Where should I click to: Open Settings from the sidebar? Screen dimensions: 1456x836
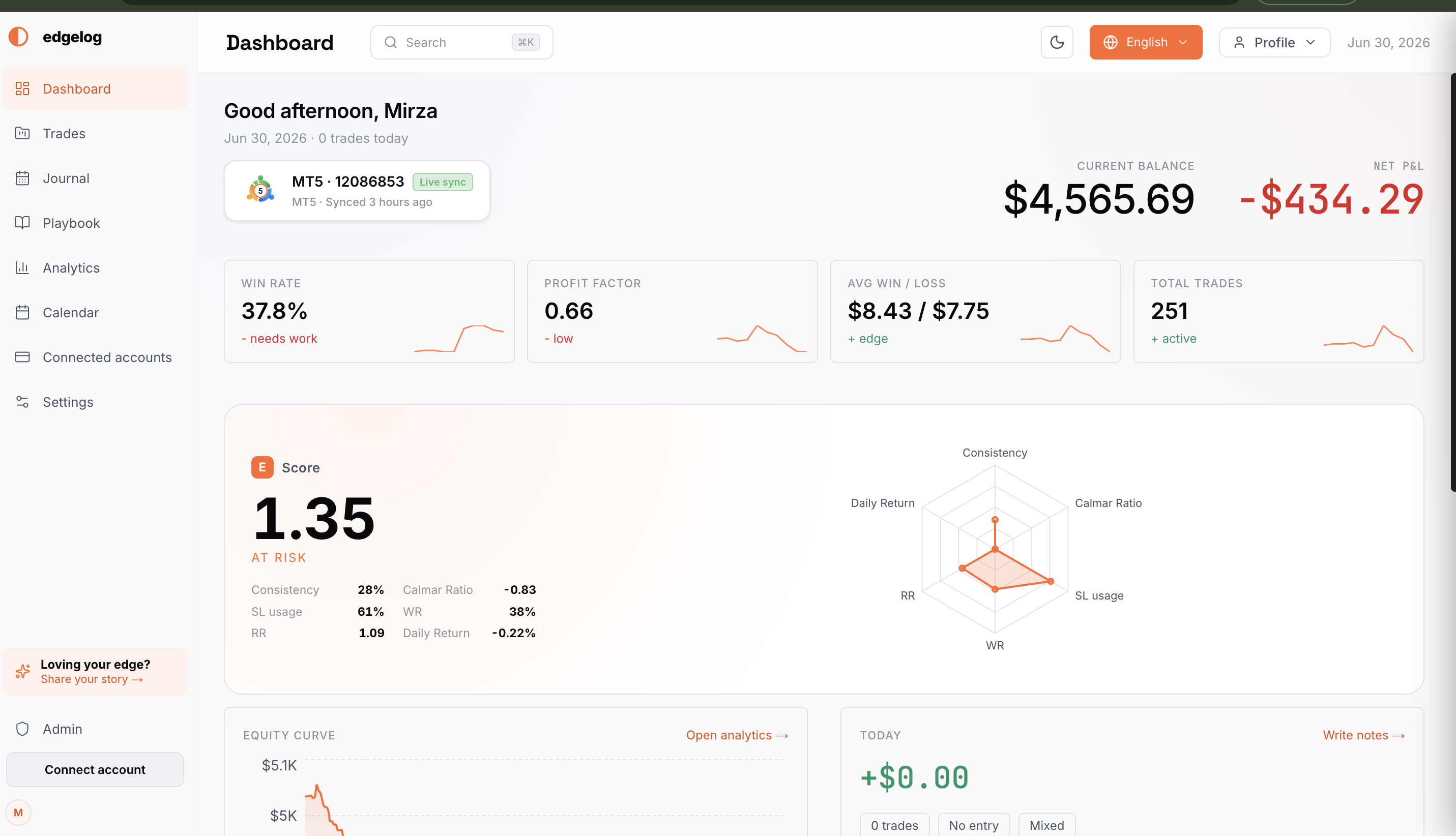click(95, 402)
